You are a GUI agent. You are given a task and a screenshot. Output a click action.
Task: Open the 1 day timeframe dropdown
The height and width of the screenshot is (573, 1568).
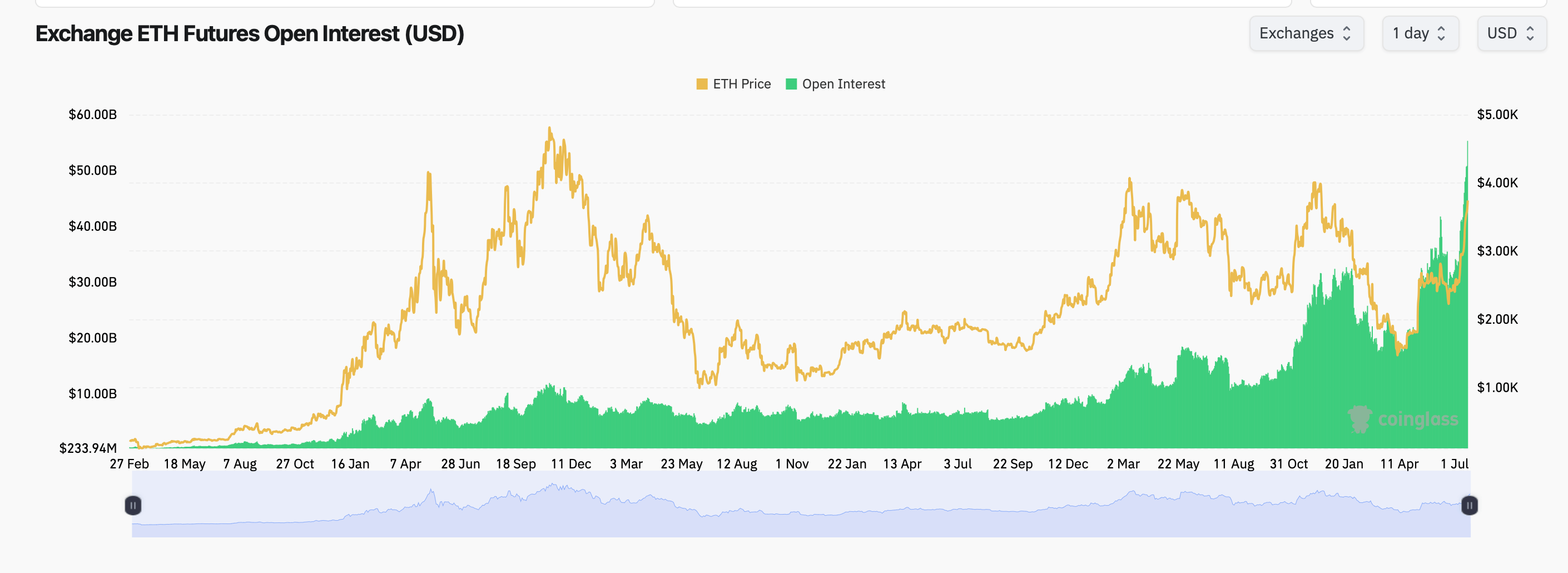point(1420,33)
